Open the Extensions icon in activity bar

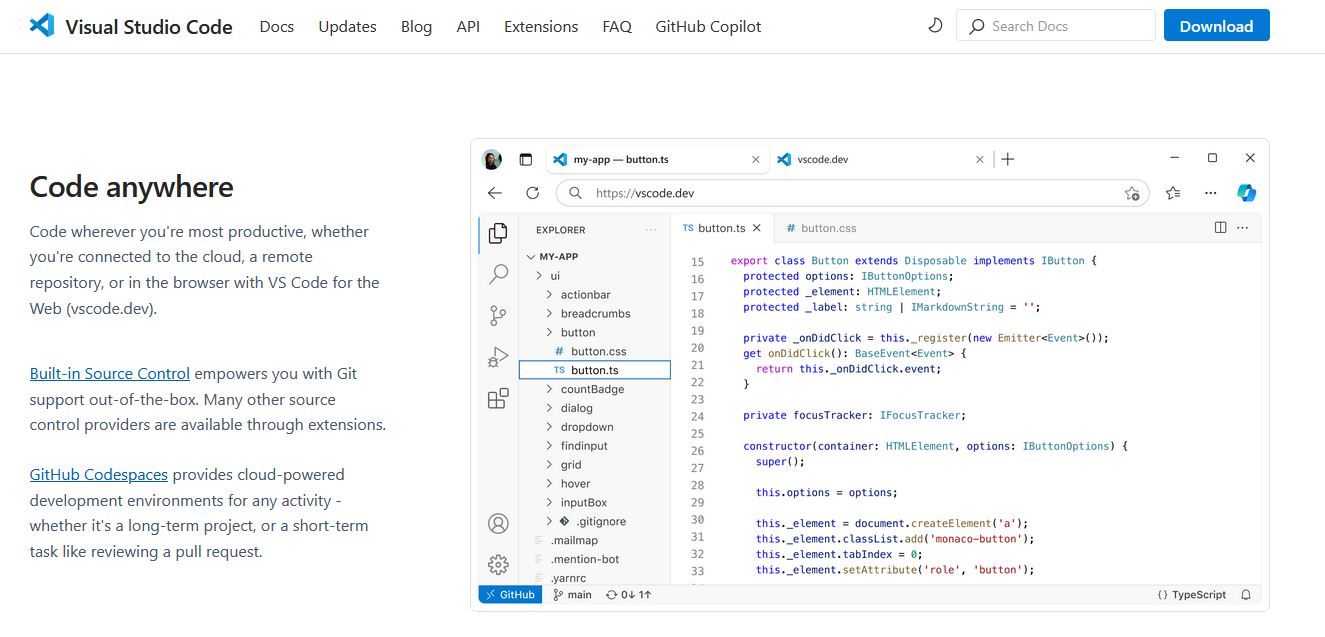pyautogui.click(x=498, y=399)
